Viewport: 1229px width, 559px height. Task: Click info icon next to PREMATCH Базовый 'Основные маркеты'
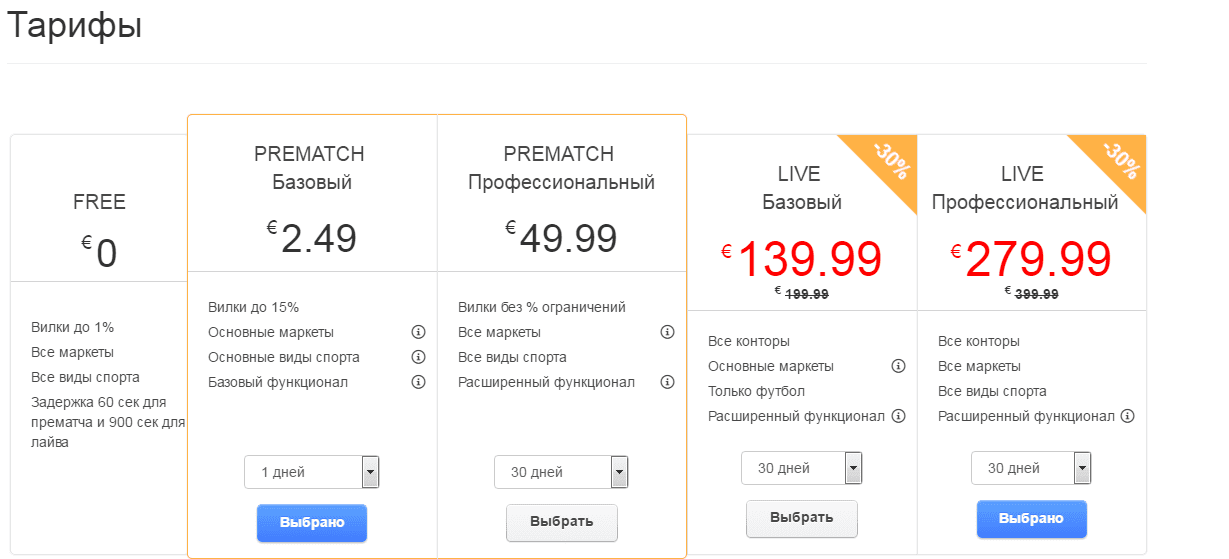pyautogui.click(x=418, y=332)
